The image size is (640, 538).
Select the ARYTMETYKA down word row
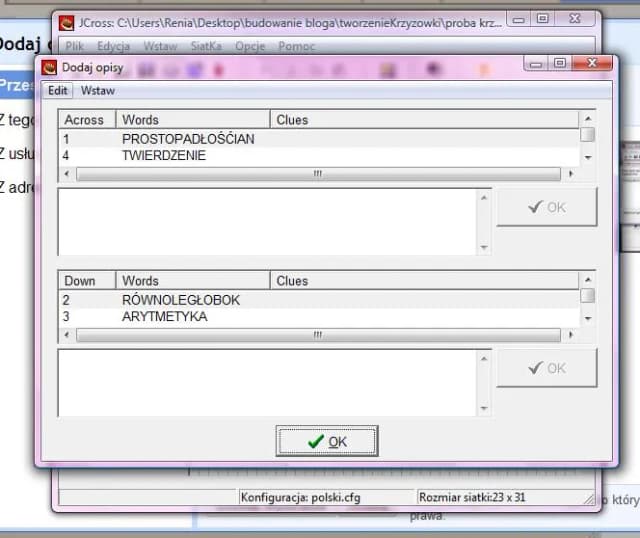164,317
